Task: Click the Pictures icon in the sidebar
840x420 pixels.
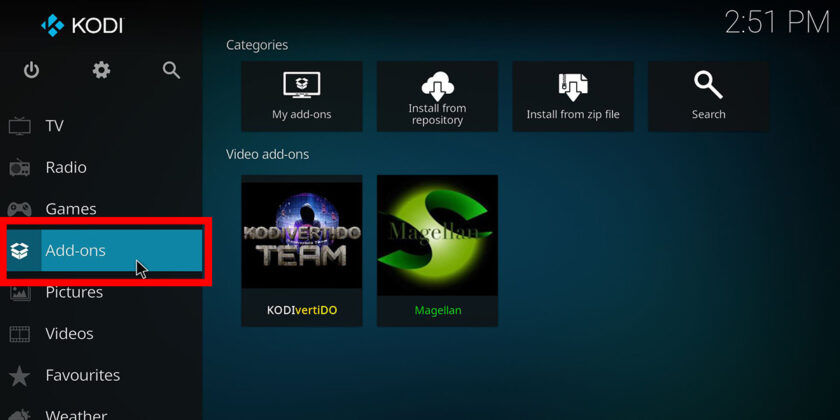Action: [x=20, y=292]
